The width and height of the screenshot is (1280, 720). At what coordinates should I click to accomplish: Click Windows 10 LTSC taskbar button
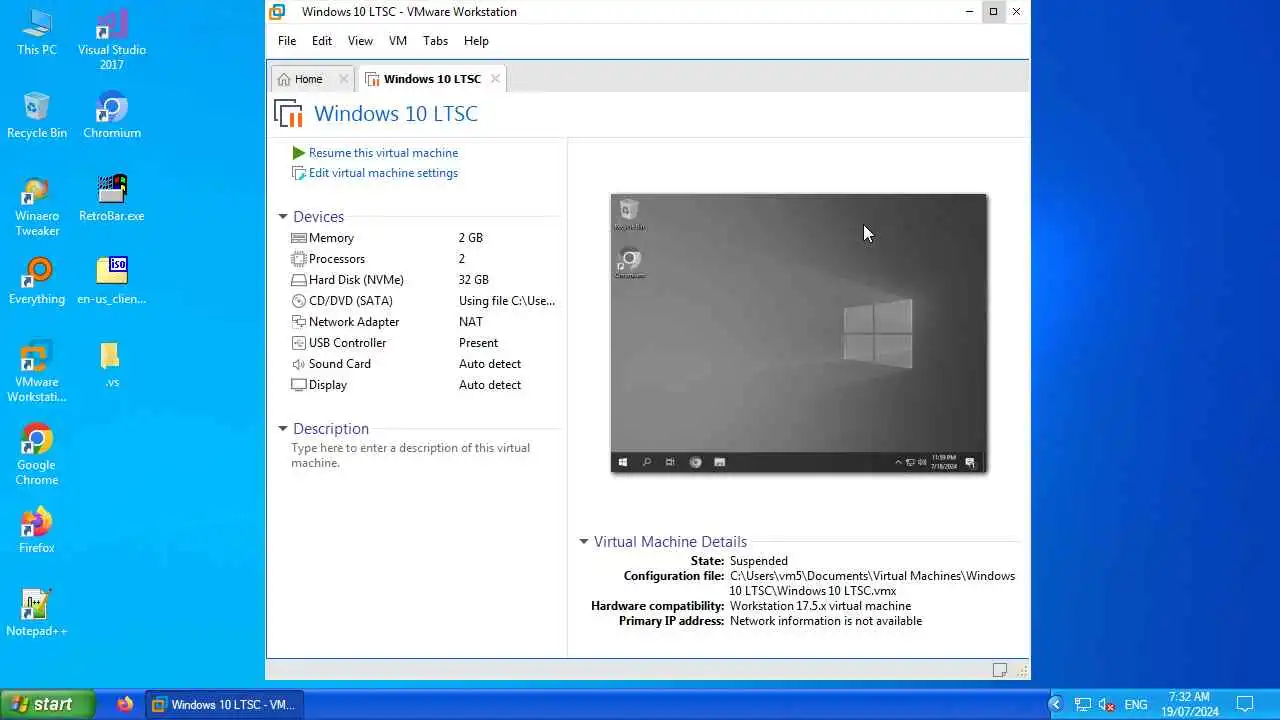click(x=224, y=704)
